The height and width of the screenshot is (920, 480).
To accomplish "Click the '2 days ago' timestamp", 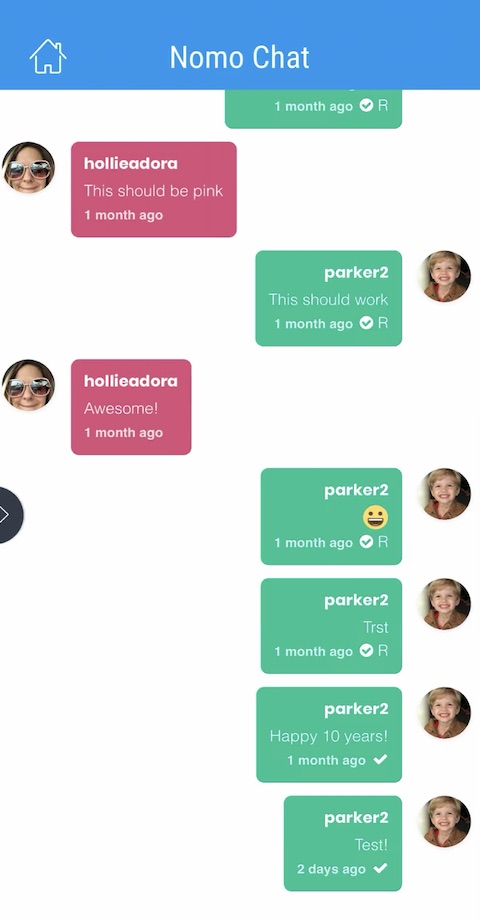I will coord(331,869).
